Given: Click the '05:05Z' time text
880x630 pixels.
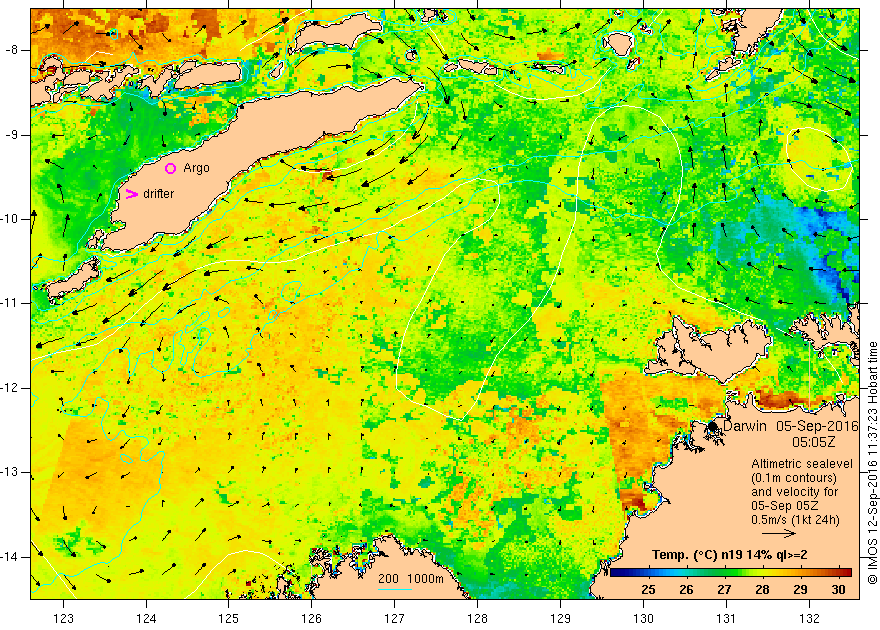Looking at the screenshot, I should tap(813, 442).
